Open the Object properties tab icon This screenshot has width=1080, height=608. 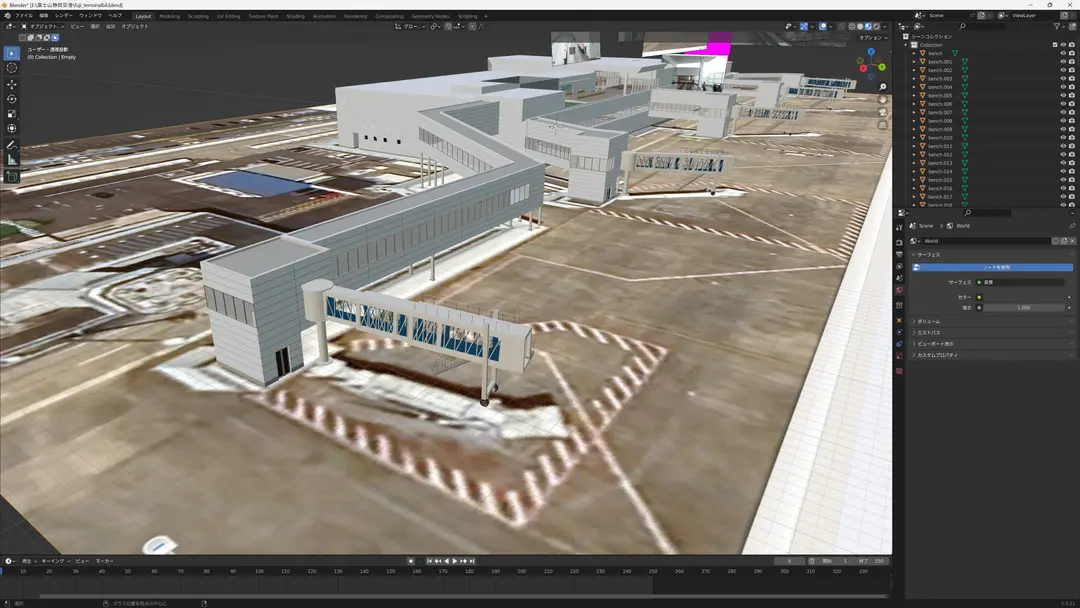(x=899, y=320)
